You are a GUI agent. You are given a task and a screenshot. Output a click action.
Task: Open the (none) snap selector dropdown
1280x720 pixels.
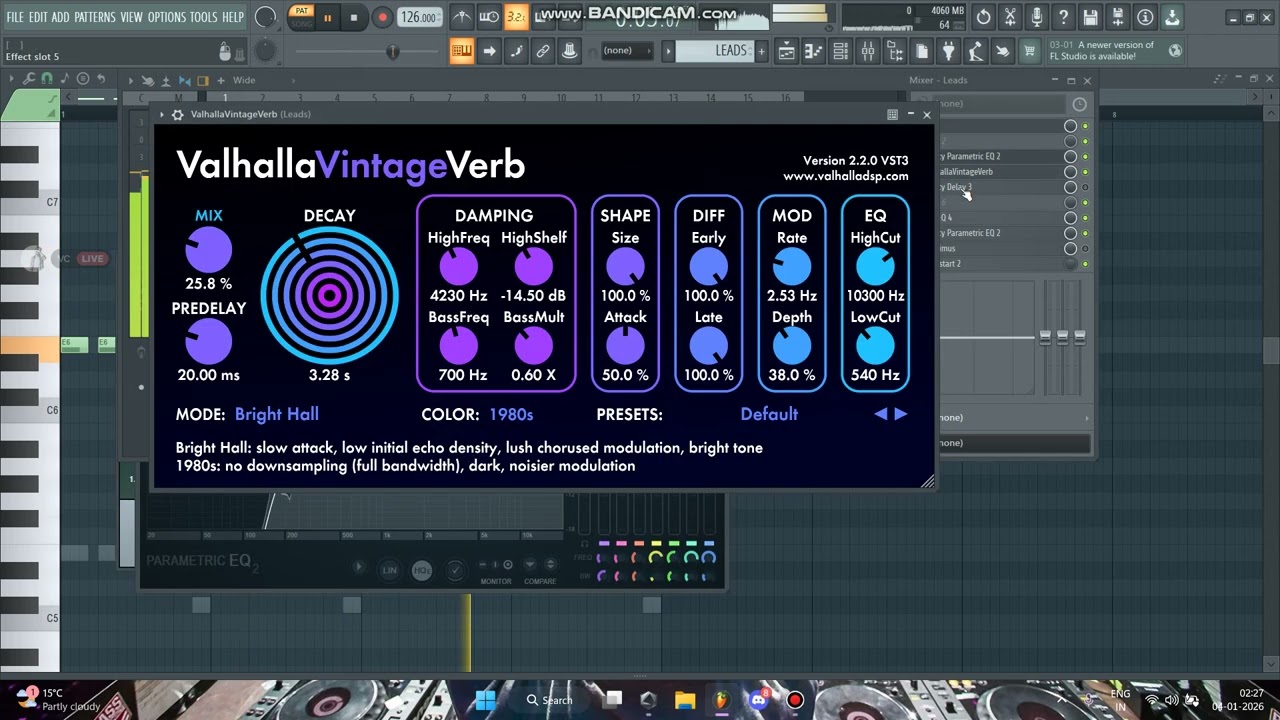[626, 51]
